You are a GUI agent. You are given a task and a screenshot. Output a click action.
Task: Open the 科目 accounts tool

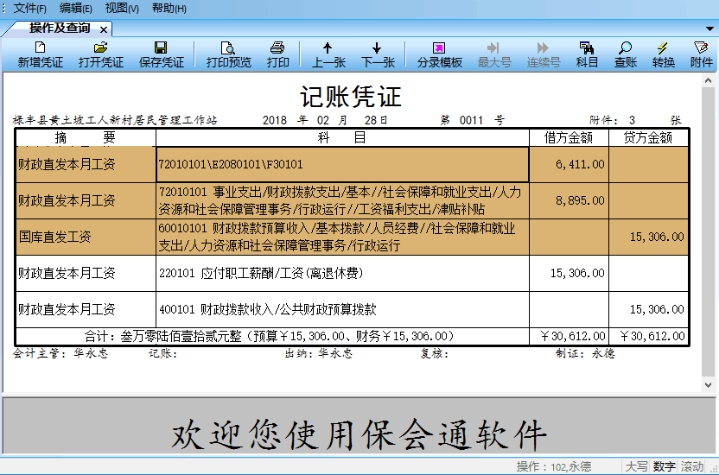[x=587, y=54]
